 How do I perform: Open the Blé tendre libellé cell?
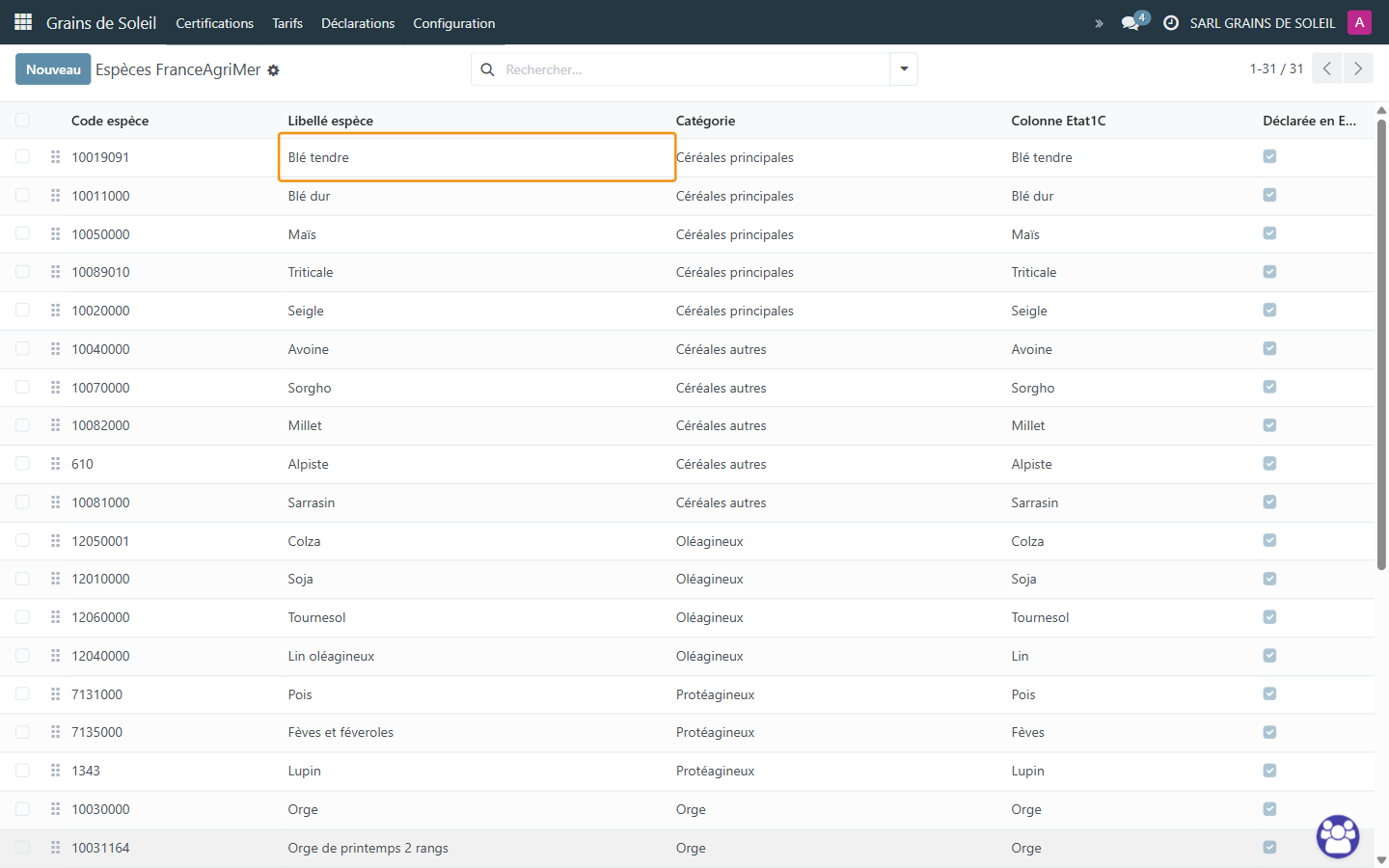[x=477, y=157]
